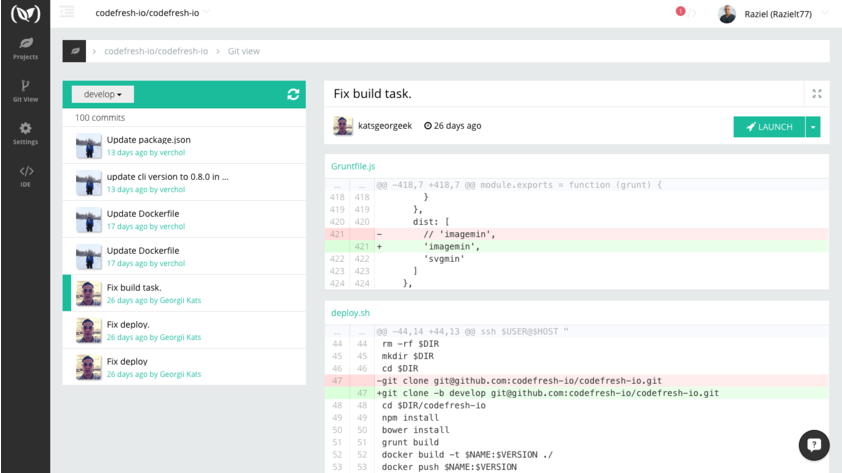Launch this commit

(x=769, y=127)
